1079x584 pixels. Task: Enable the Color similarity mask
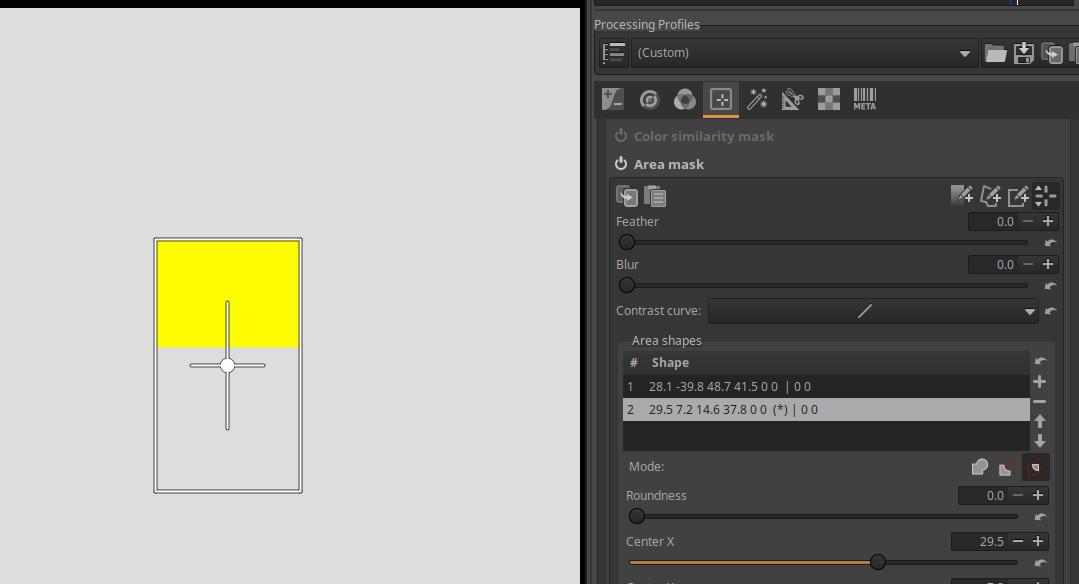click(x=621, y=136)
